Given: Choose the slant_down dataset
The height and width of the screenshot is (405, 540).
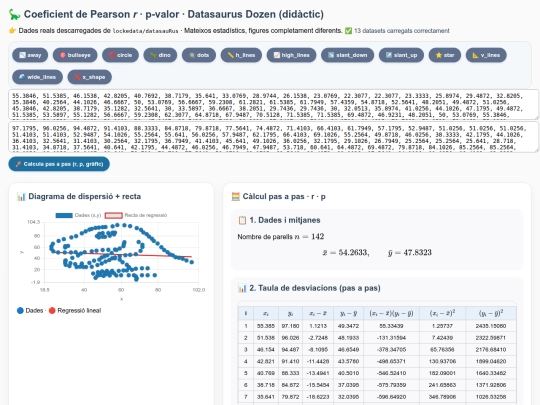Looking at the screenshot, I should point(347,55).
